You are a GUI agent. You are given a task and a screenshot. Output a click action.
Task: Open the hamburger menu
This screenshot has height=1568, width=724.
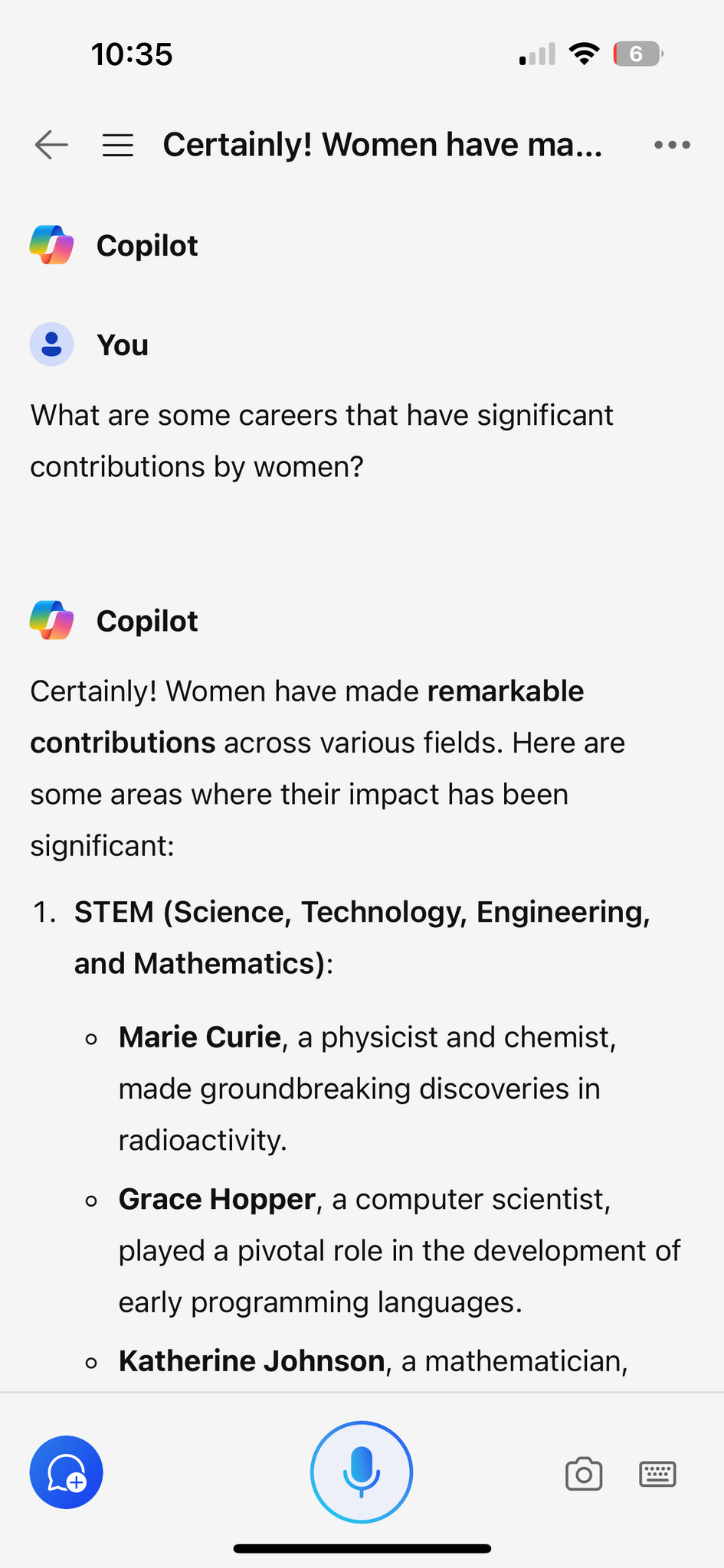118,145
